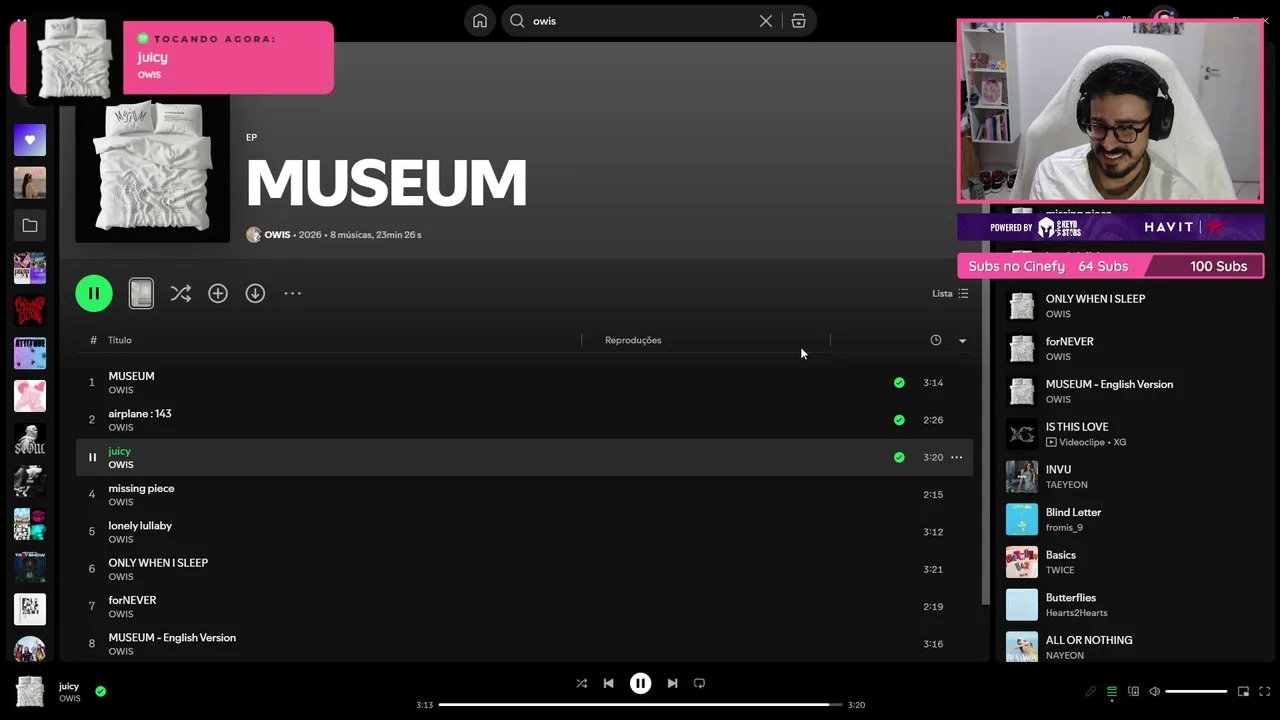Skip to the next track

[x=672, y=683]
